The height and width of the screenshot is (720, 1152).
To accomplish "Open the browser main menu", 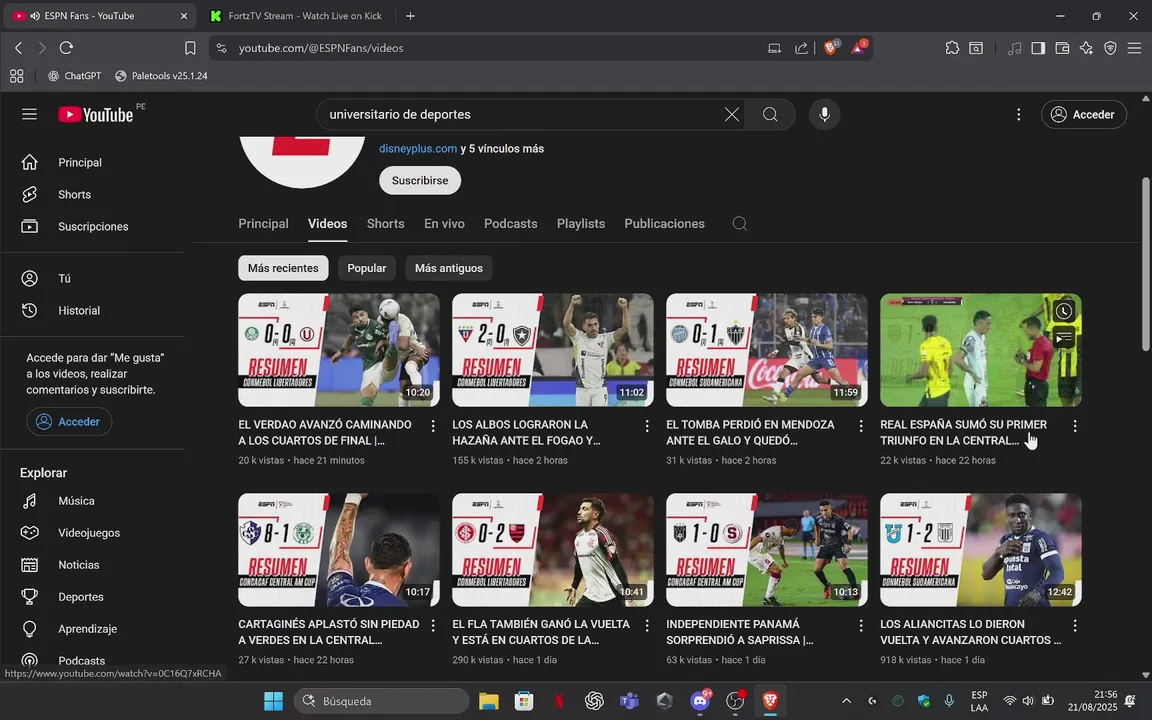I will tap(1134, 48).
